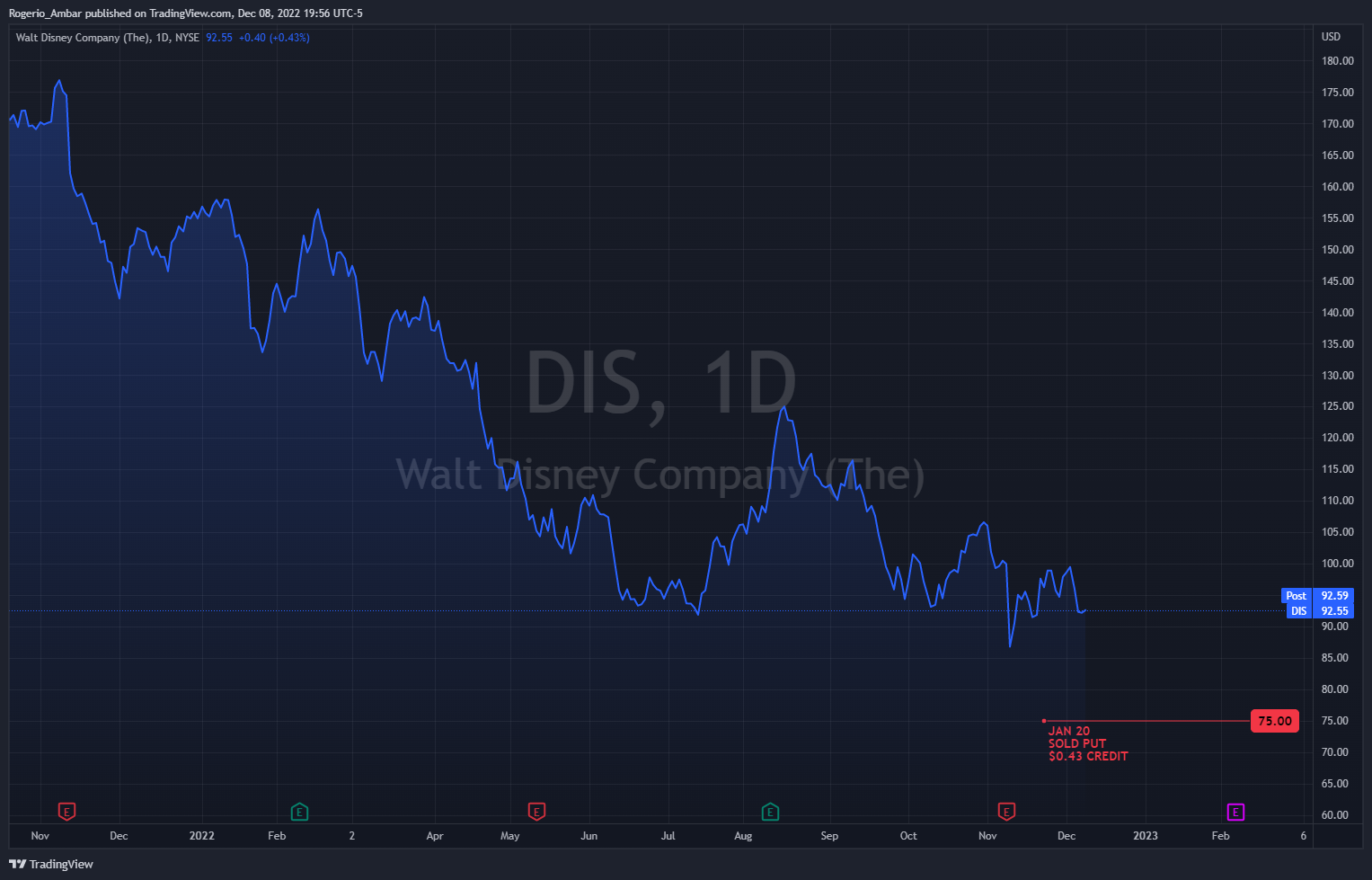This screenshot has width=1372, height=880.
Task: Click the red 75.00 price label
Action: click(1274, 721)
